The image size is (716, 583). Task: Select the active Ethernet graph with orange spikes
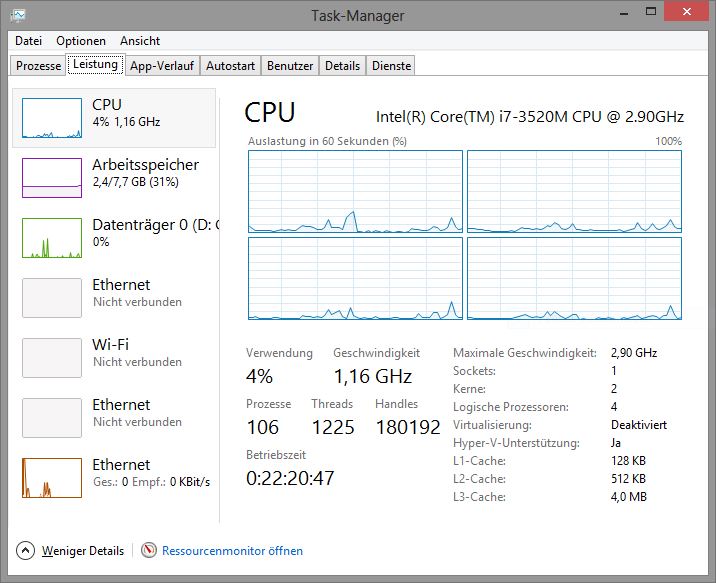pos(52,478)
